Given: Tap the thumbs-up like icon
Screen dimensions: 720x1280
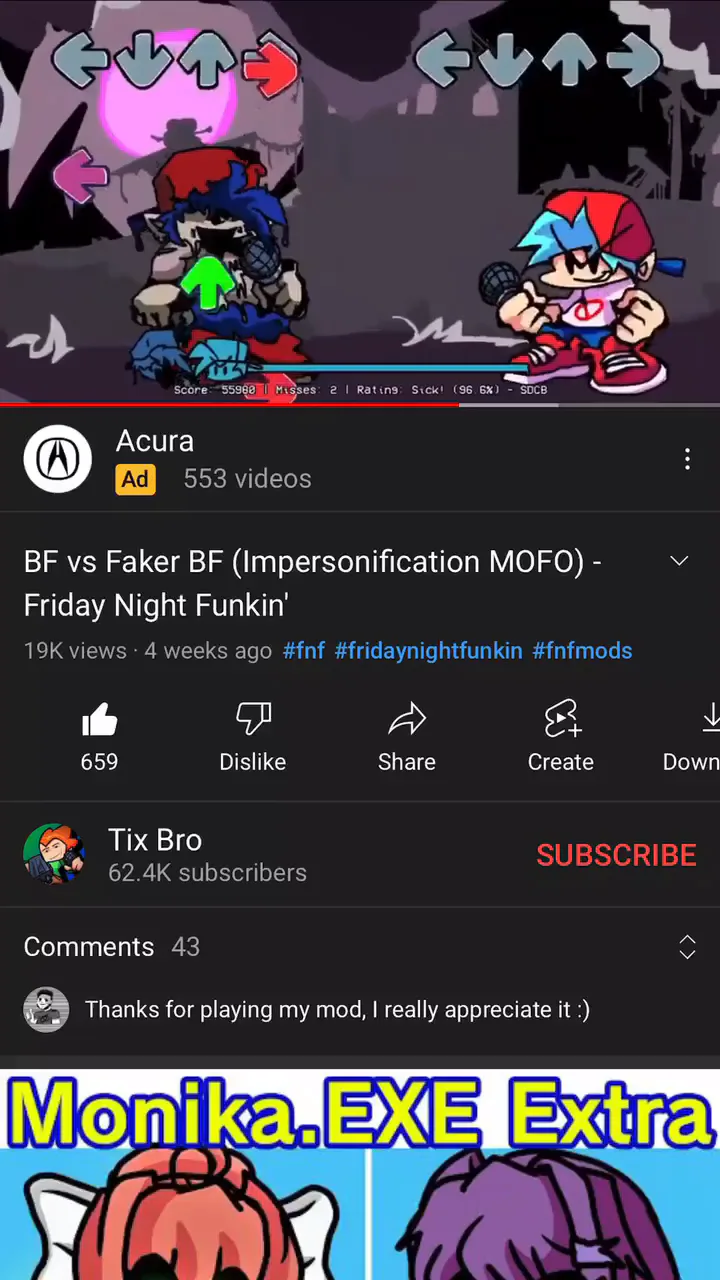Looking at the screenshot, I should click(99, 719).
